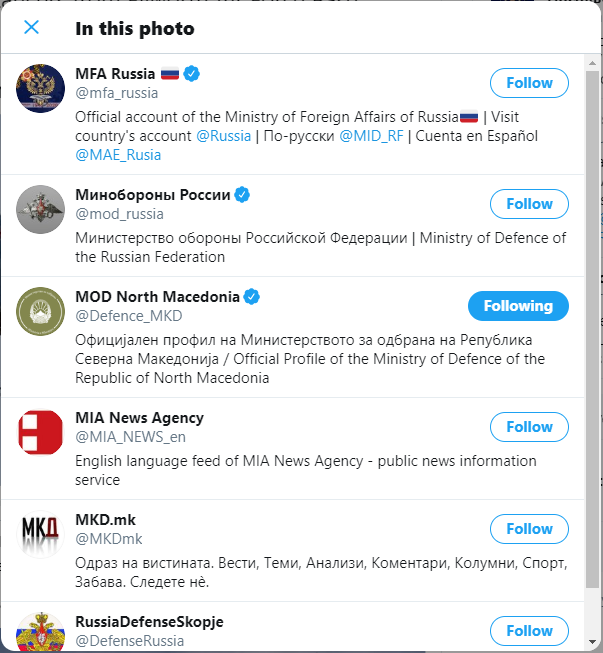The image size is (603, 653).
Task: Follow MFA Russia account
Action: point(529,83)
